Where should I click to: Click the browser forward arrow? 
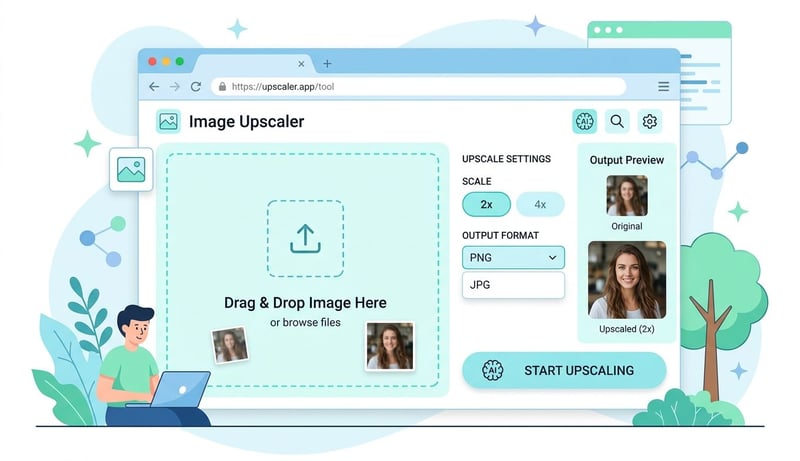174,87
